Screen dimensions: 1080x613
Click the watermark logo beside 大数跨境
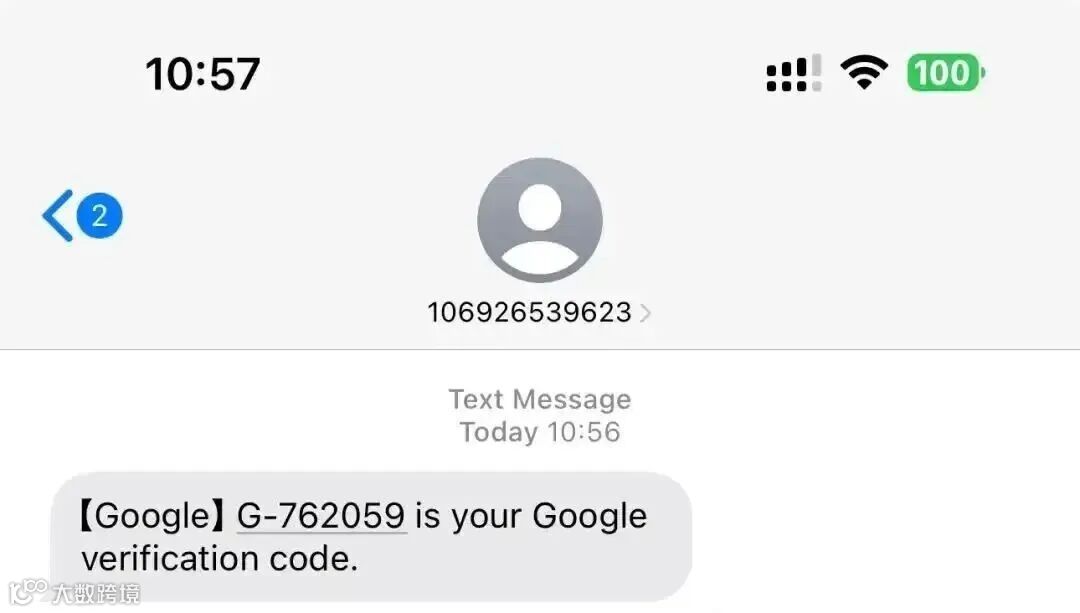click(28, 592)
